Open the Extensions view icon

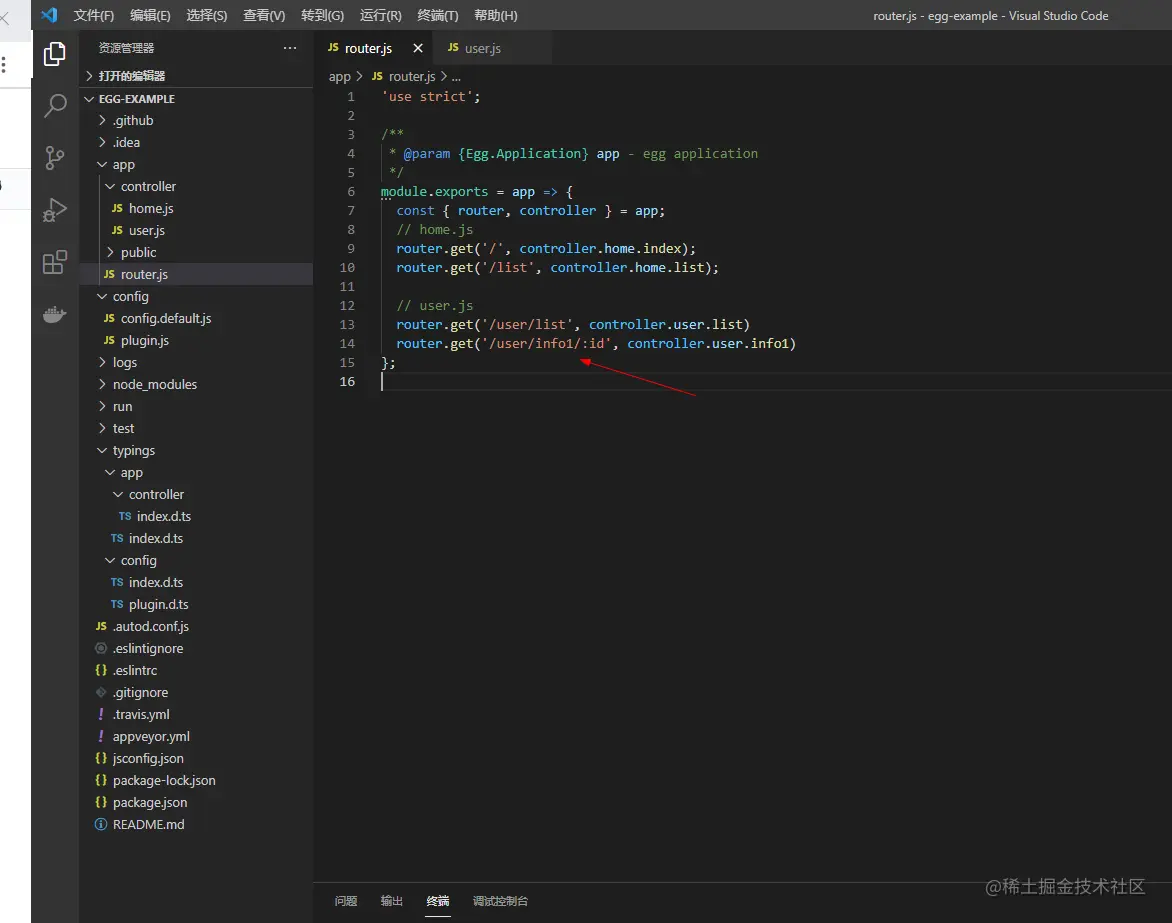pyautogui.click(x=55, y=262)
